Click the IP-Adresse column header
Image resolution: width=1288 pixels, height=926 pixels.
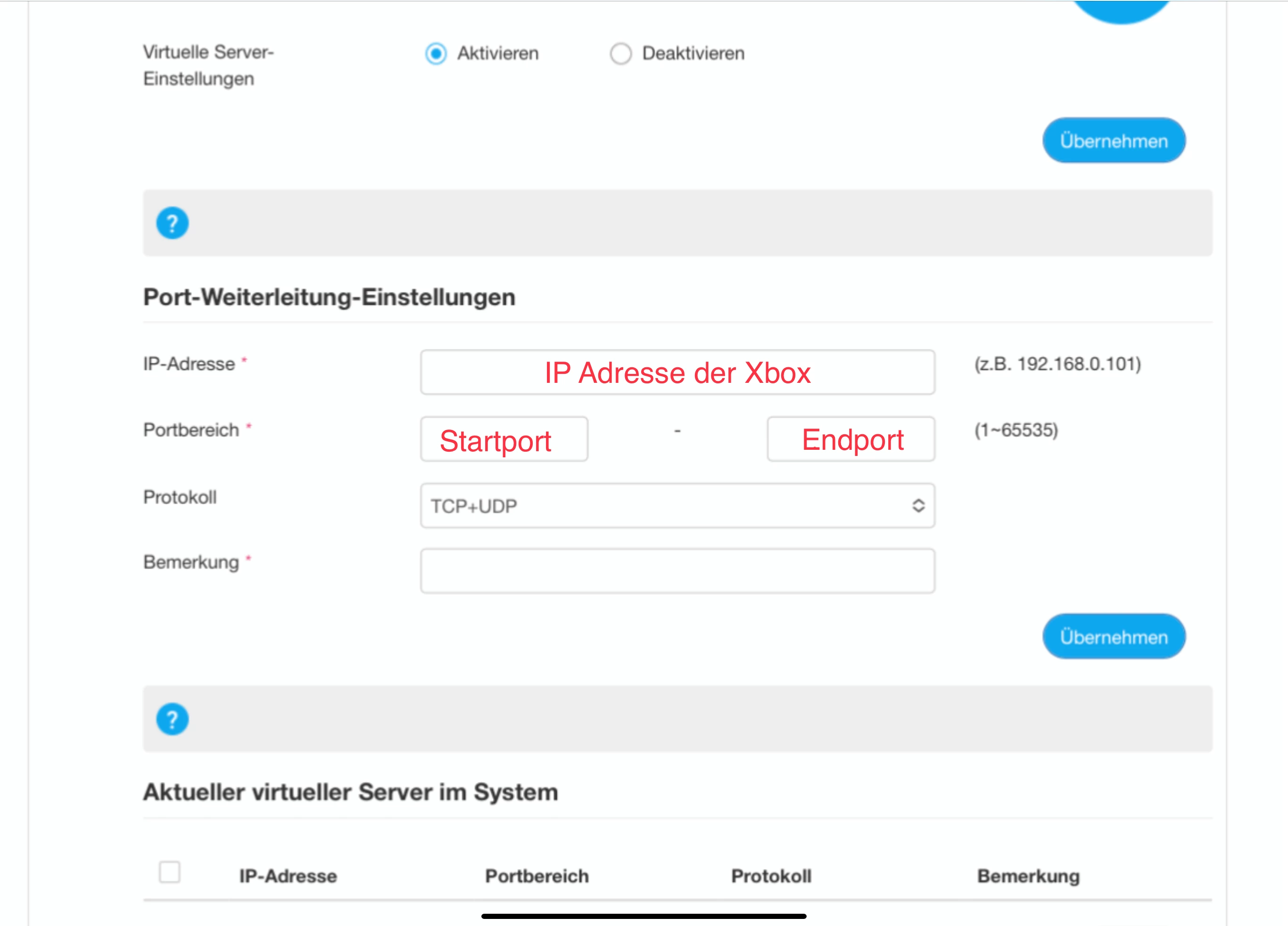[x=288, y=876]
